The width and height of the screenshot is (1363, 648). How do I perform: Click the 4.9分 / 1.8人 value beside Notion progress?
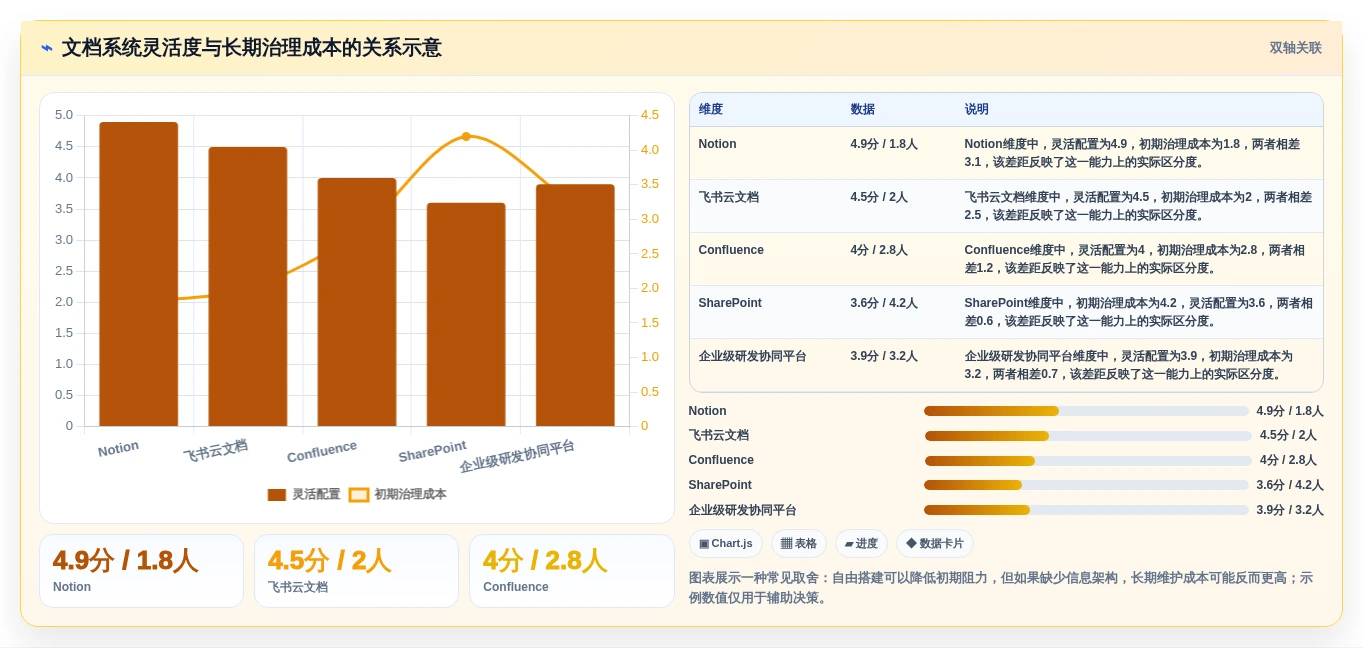(x=1290, y=411)
